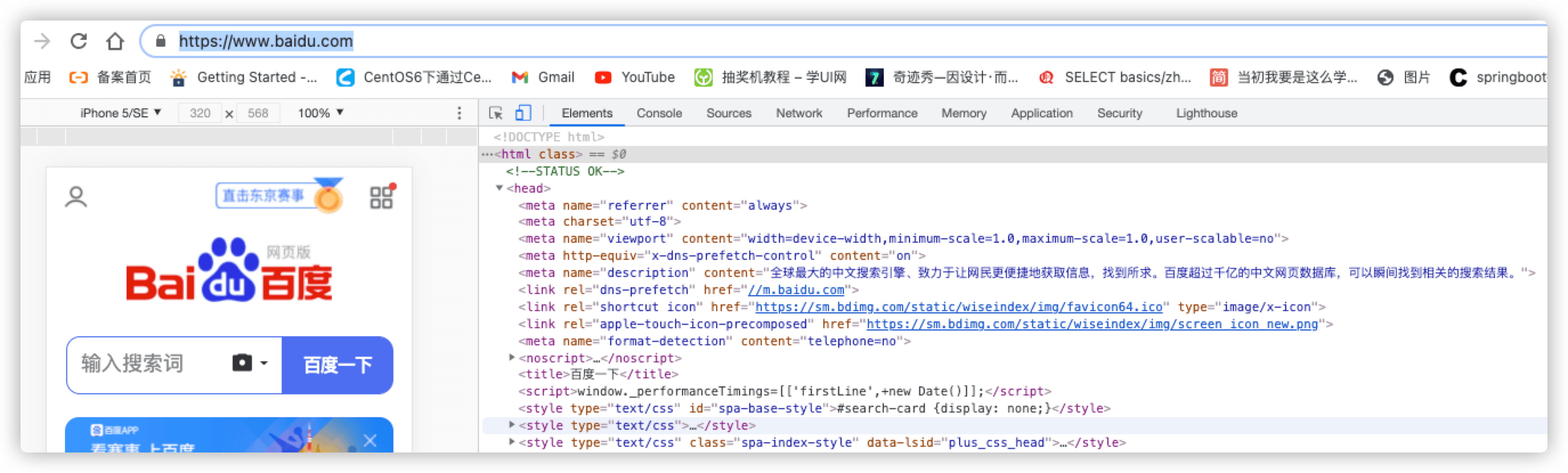
Task: Open the SELECT basics bookmark
Action: 1115,78
